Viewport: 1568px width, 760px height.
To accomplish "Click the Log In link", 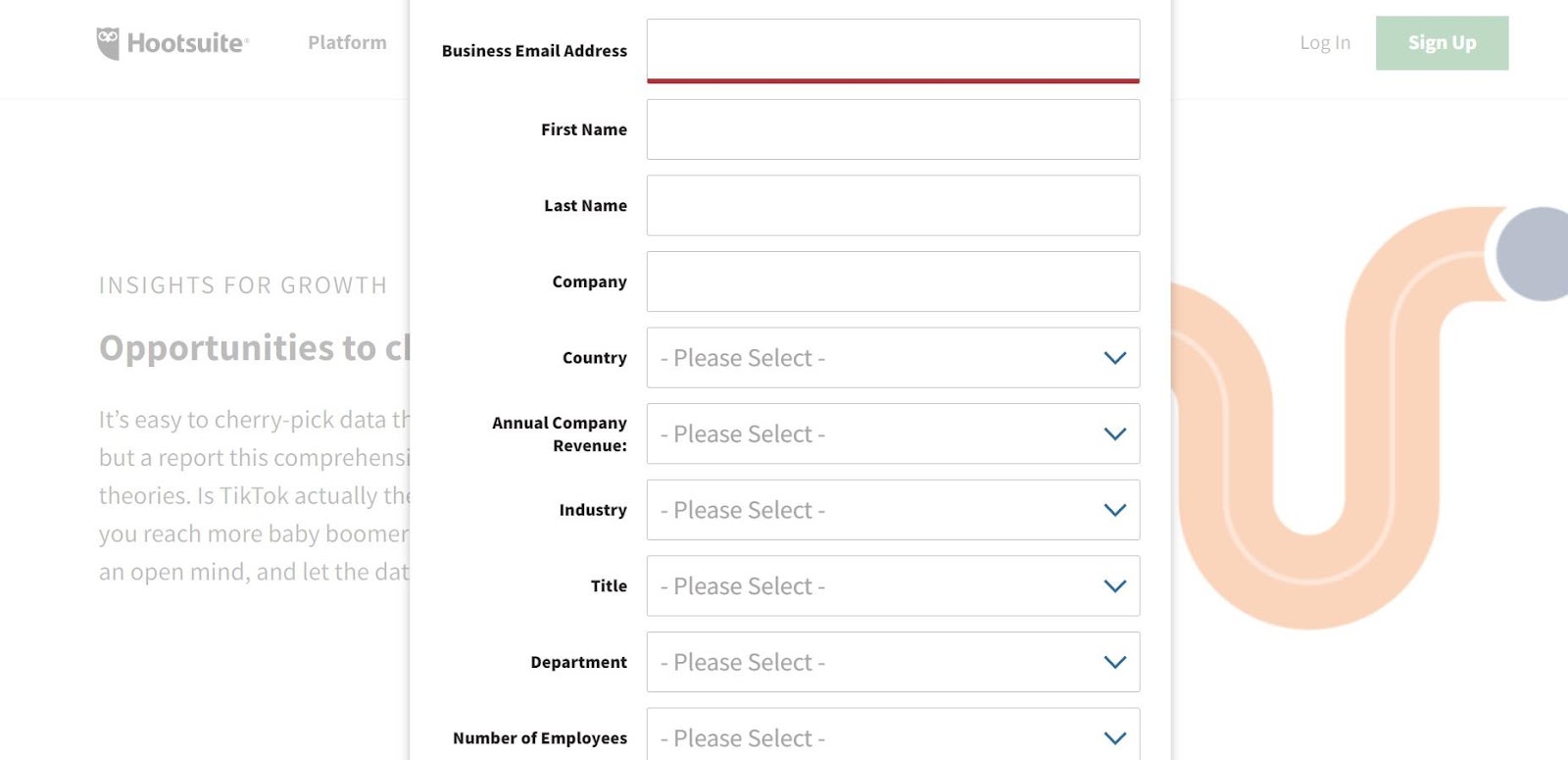I will [x=1325, y=42].
